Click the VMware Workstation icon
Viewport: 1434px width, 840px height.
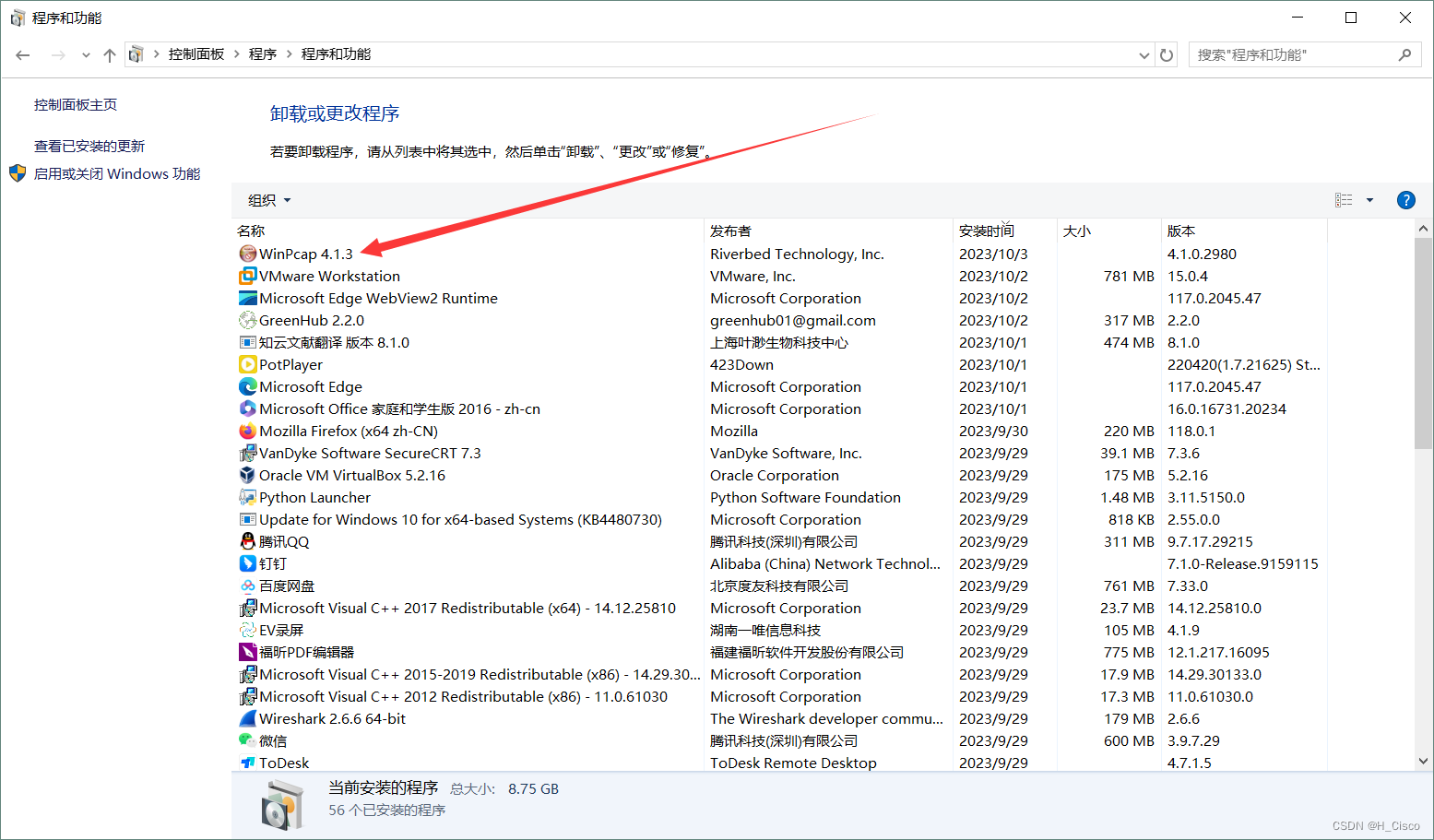click(x=247, y=276)
